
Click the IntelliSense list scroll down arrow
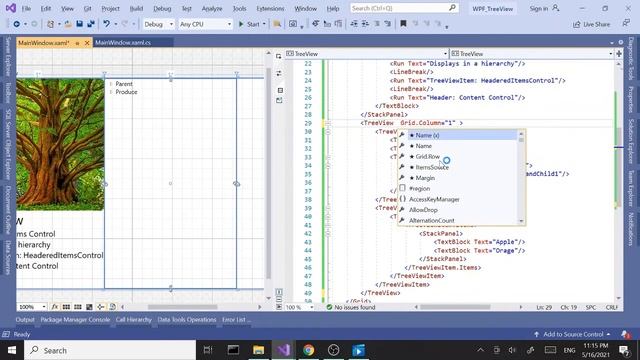(521, 221)
